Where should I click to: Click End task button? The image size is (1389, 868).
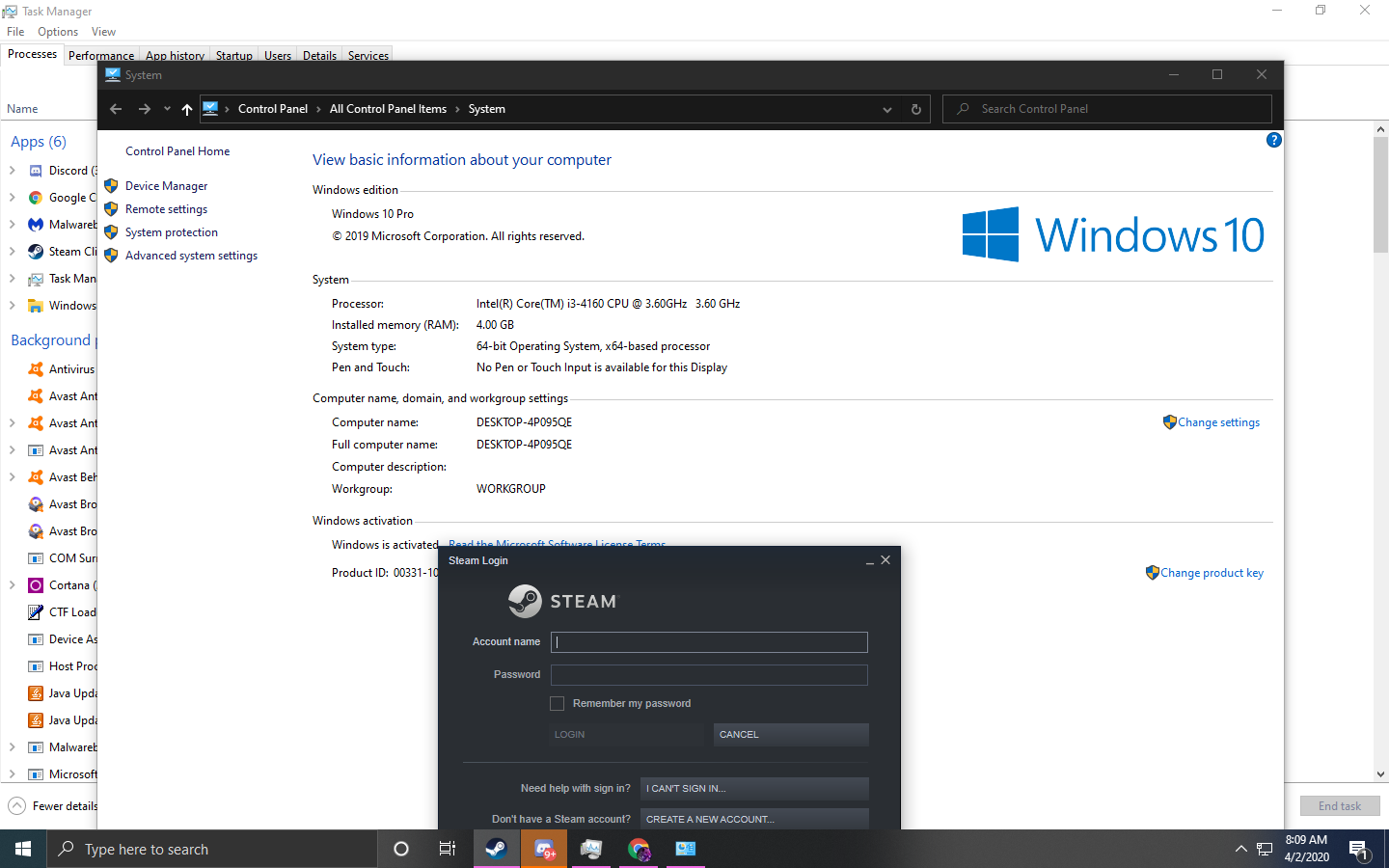coord(1340,806)
